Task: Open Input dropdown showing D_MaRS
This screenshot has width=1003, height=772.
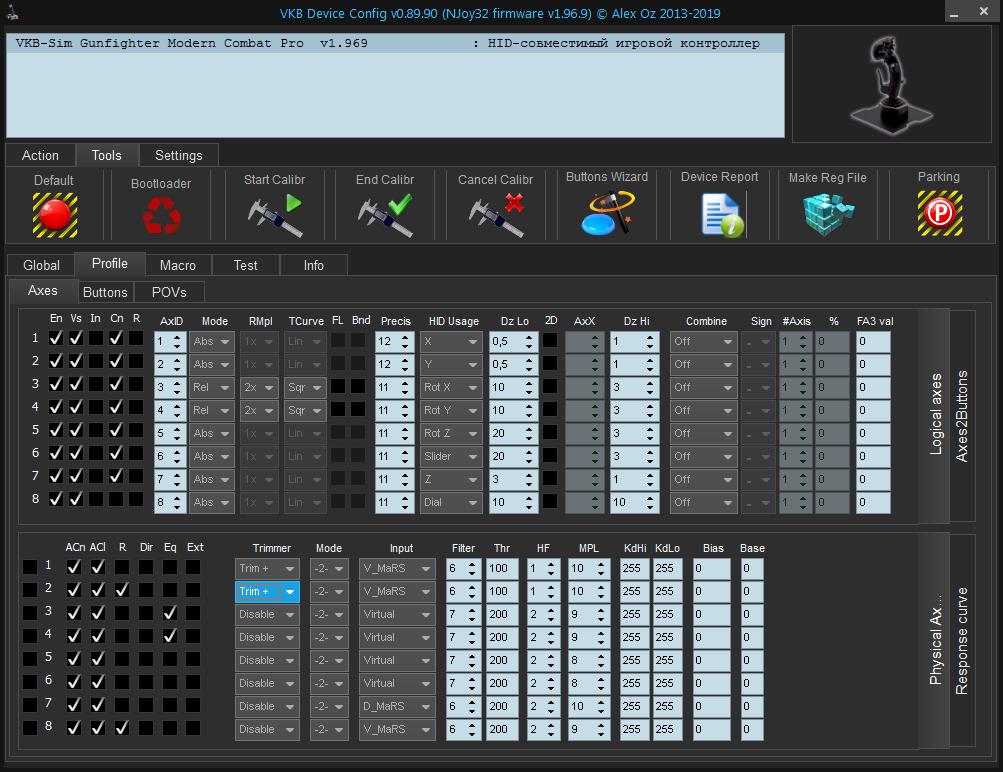Action: point(397,707)
